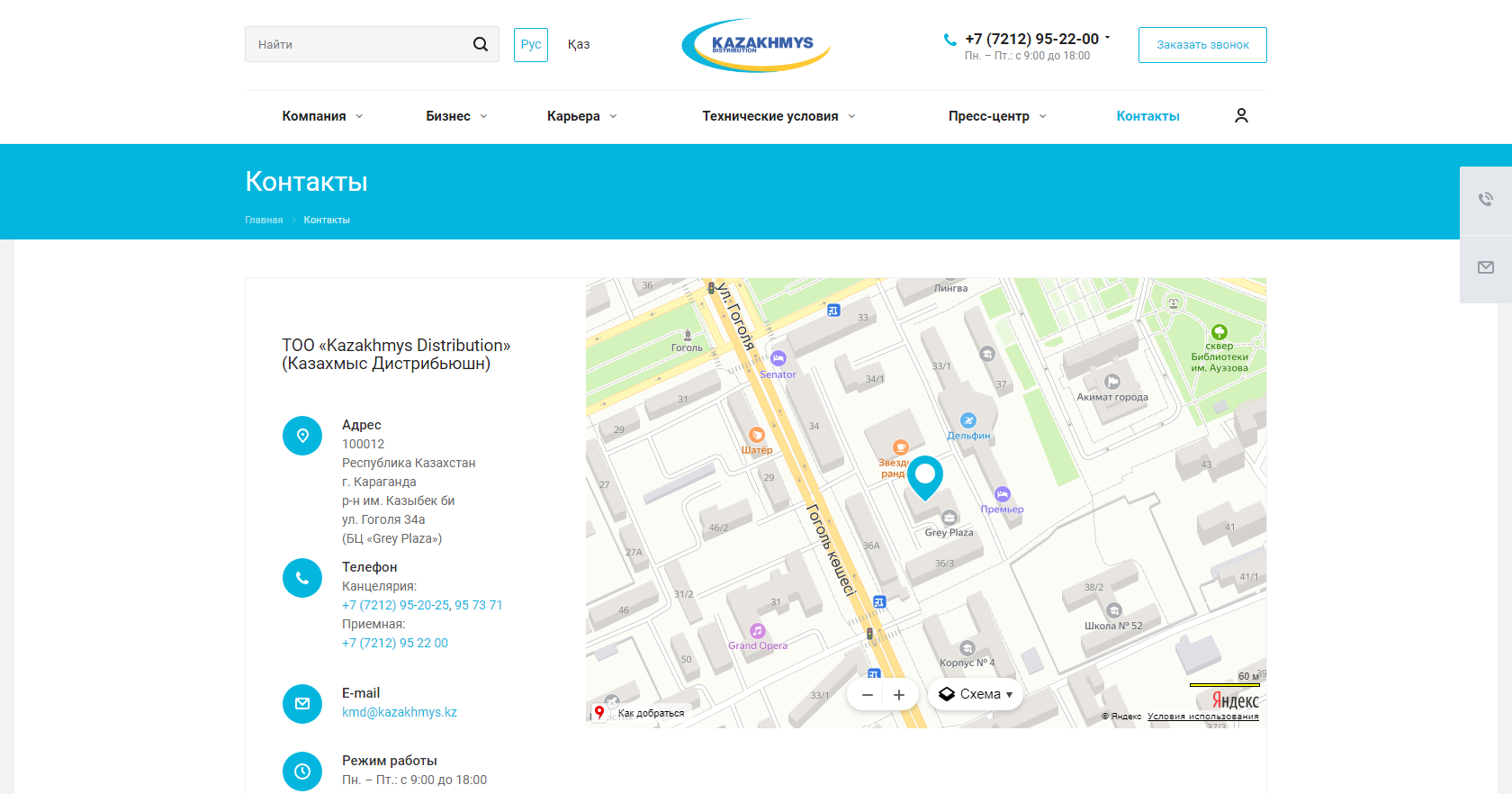Zoom in the map with plus
1512x794 pixels.
pos(899,695)
